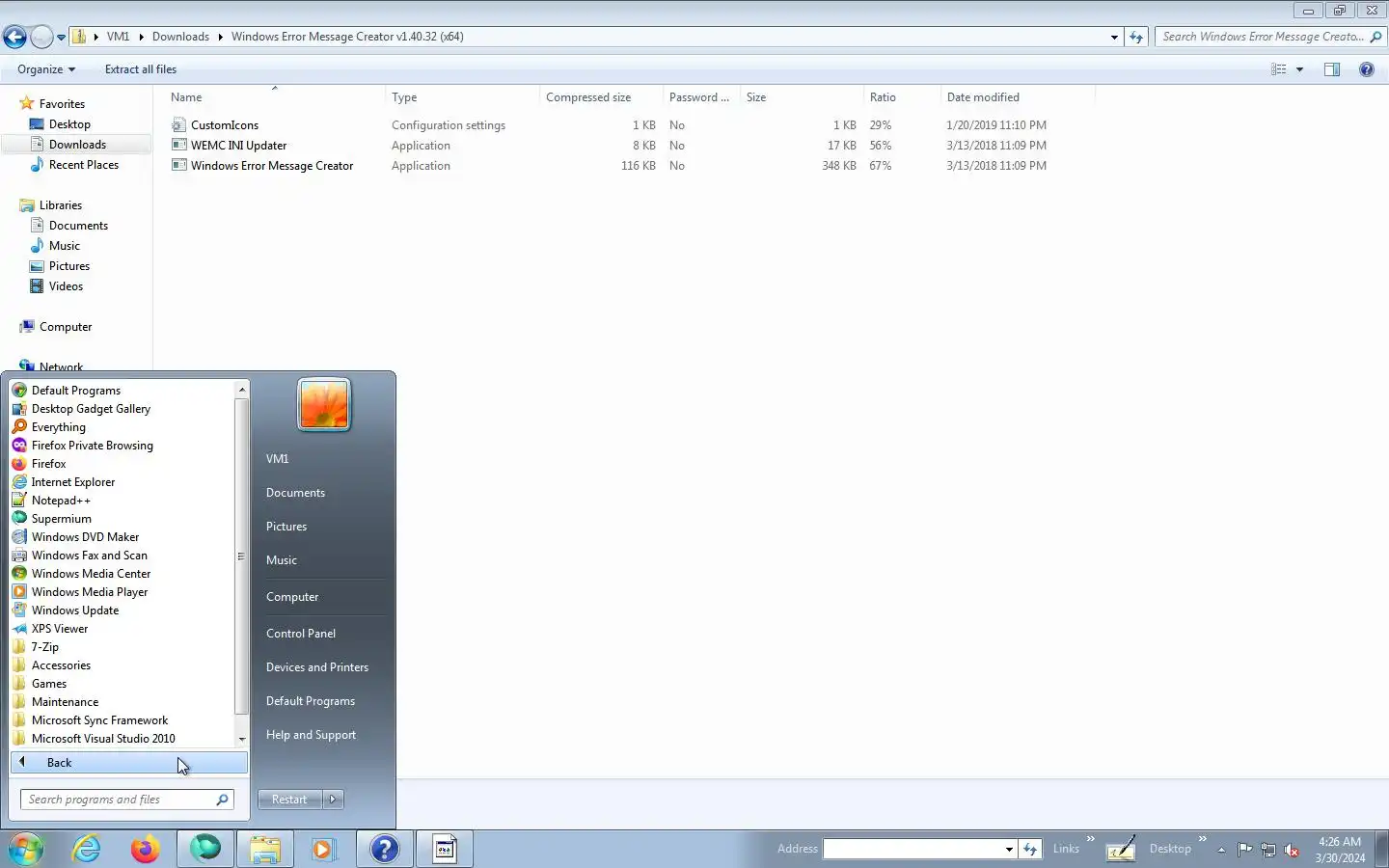
Task: Switch to Supermium in the taskbar
Action: tap(204, 849)
